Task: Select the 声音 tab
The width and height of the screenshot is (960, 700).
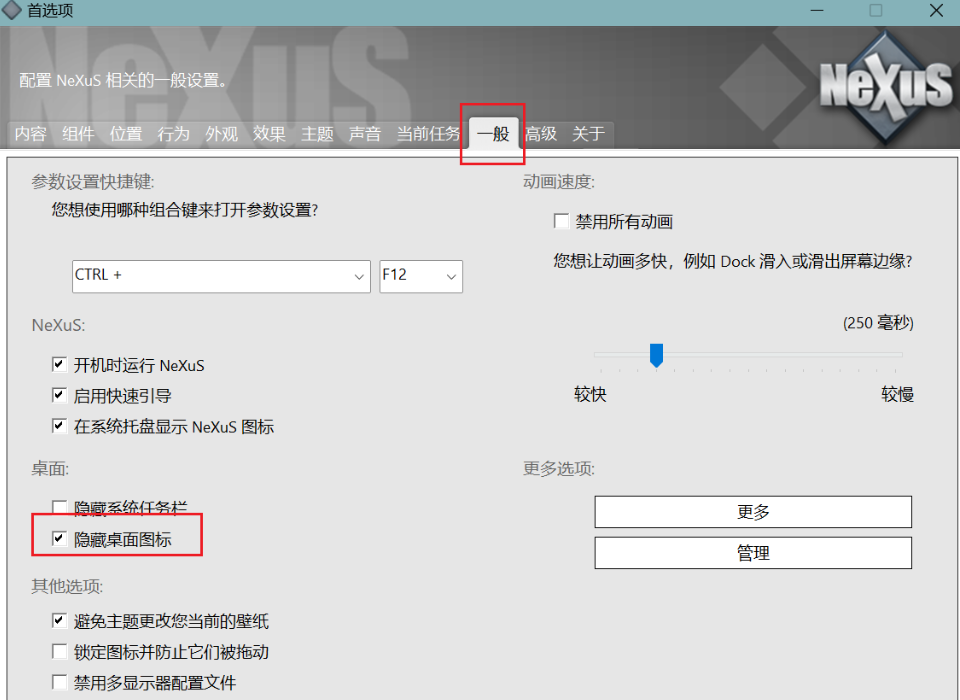Action: 365,133
